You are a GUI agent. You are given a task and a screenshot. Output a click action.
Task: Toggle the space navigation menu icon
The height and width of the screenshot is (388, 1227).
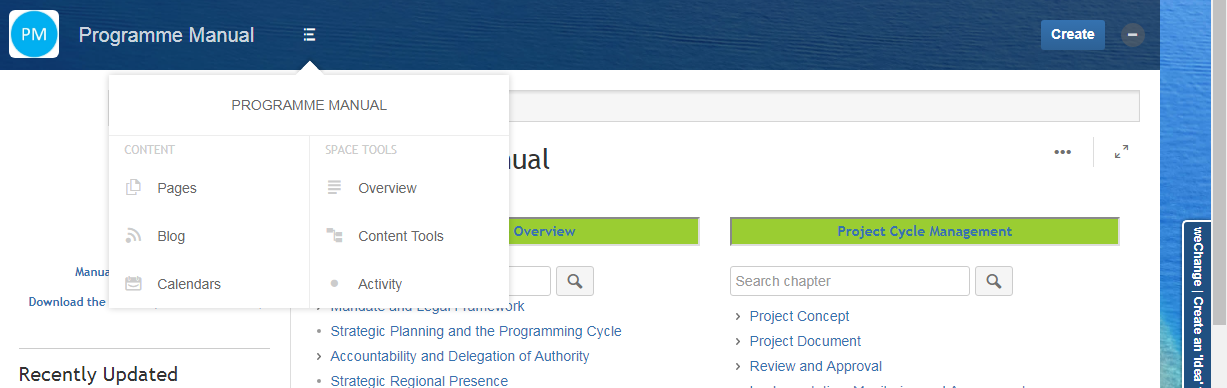coord(309,35)
